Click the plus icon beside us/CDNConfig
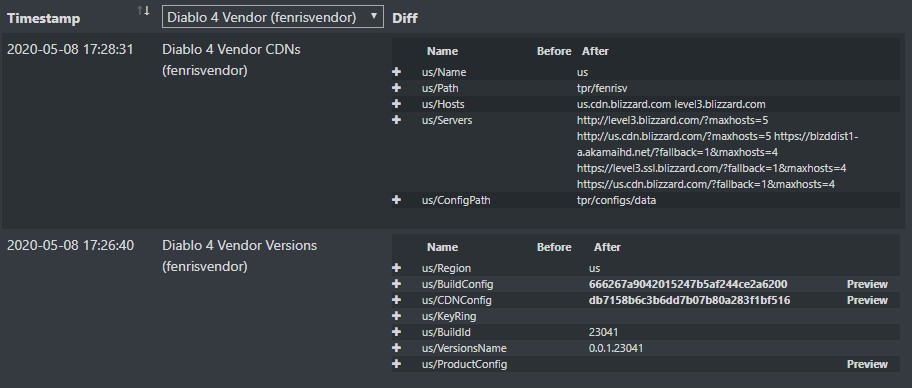This screenshot has height=388, width=912. pos(397,300)
